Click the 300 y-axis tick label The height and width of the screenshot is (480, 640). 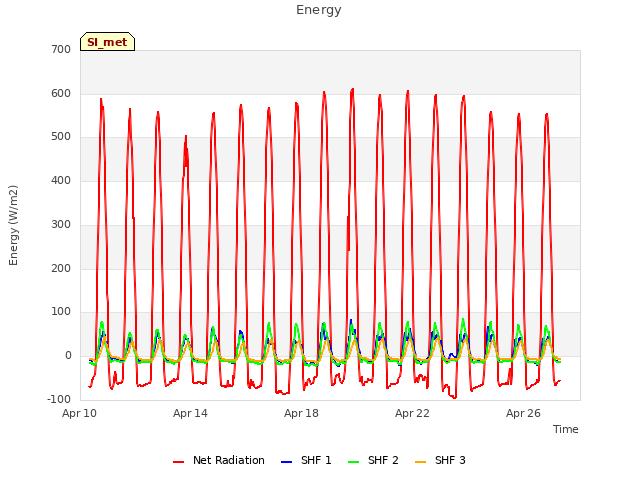point(61,224)
